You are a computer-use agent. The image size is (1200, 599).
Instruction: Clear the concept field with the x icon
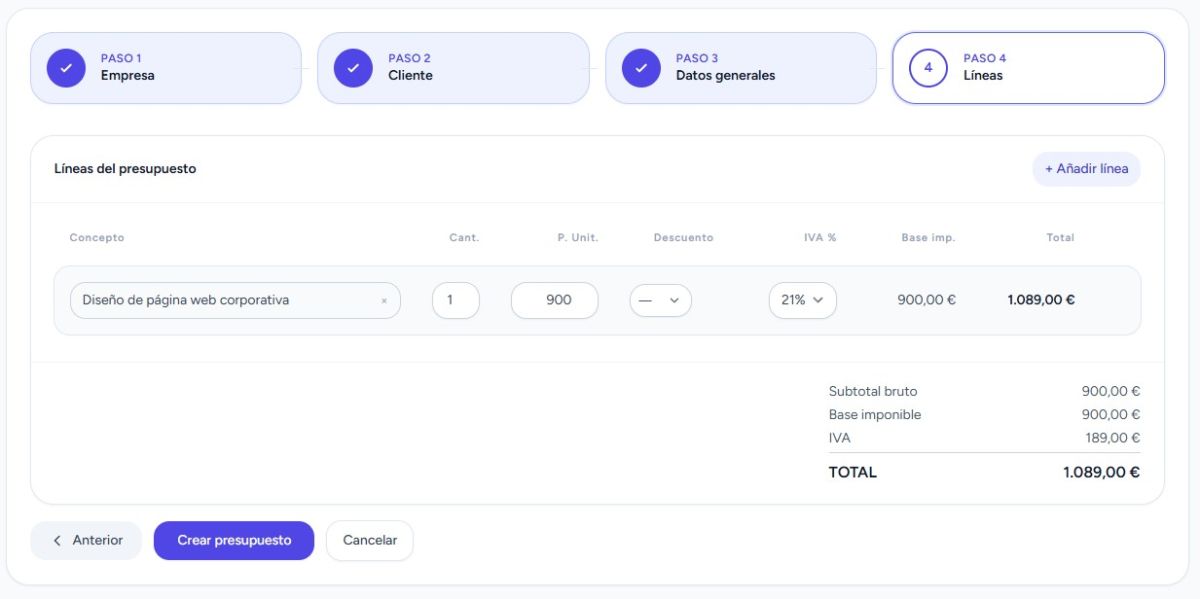[x=384, y=301]
